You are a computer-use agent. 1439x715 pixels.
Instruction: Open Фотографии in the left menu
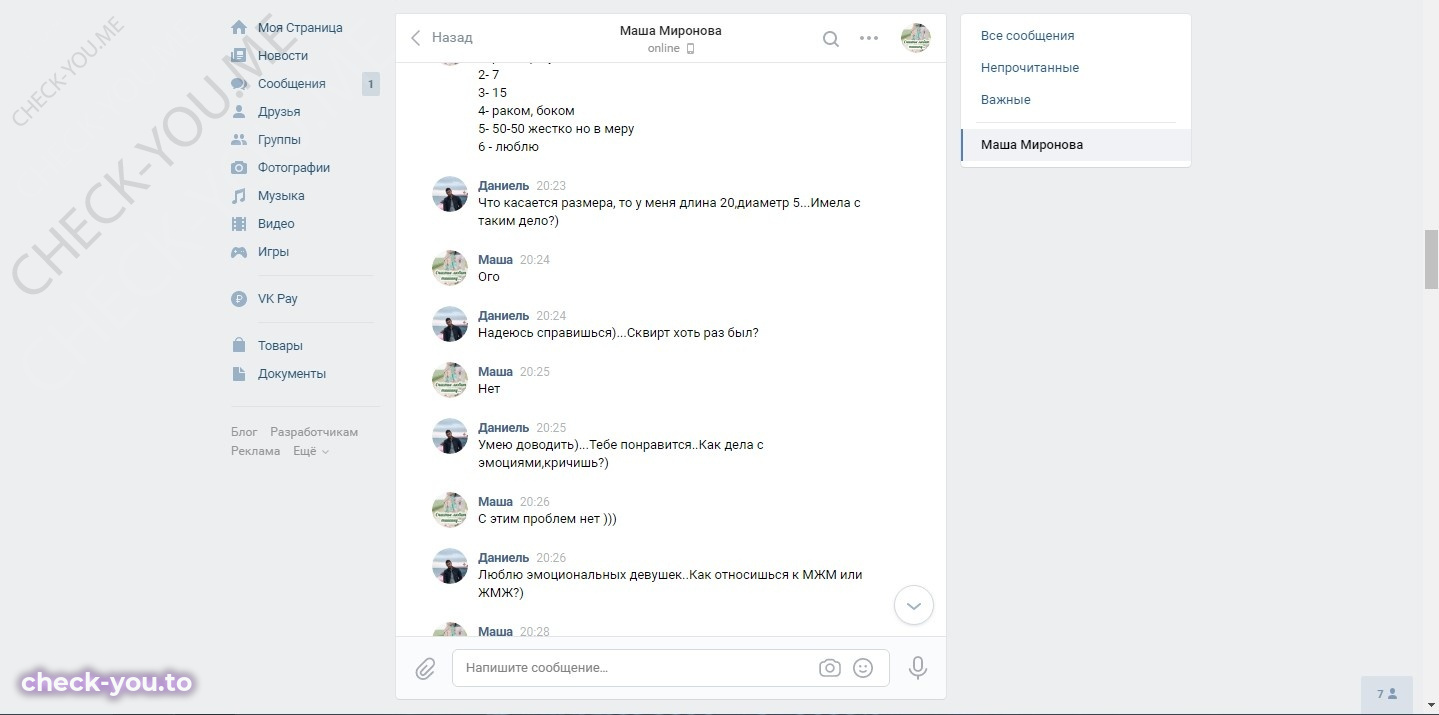click(x=294, y=168)
